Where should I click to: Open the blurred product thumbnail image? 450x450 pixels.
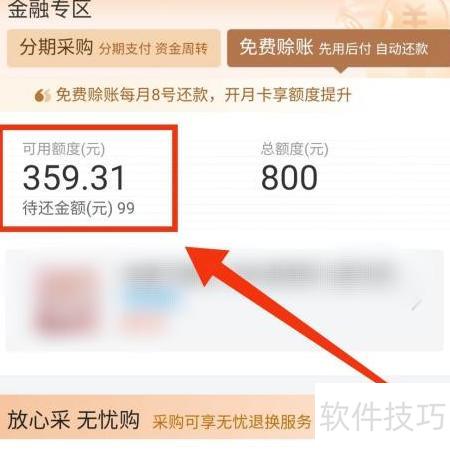68,300
